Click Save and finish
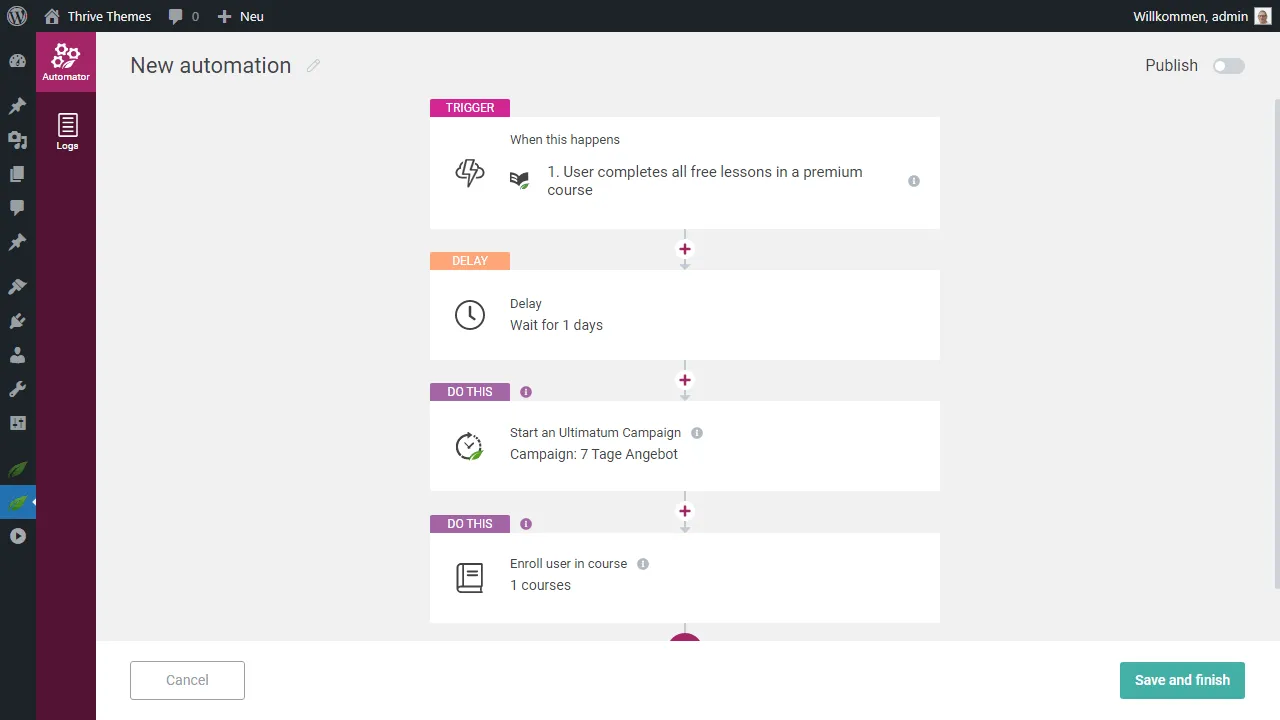 tap(1182, 680)
